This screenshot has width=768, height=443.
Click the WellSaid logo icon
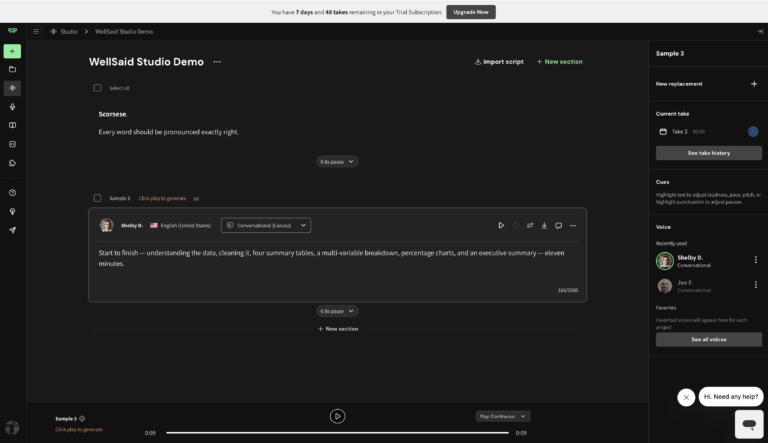12,31
